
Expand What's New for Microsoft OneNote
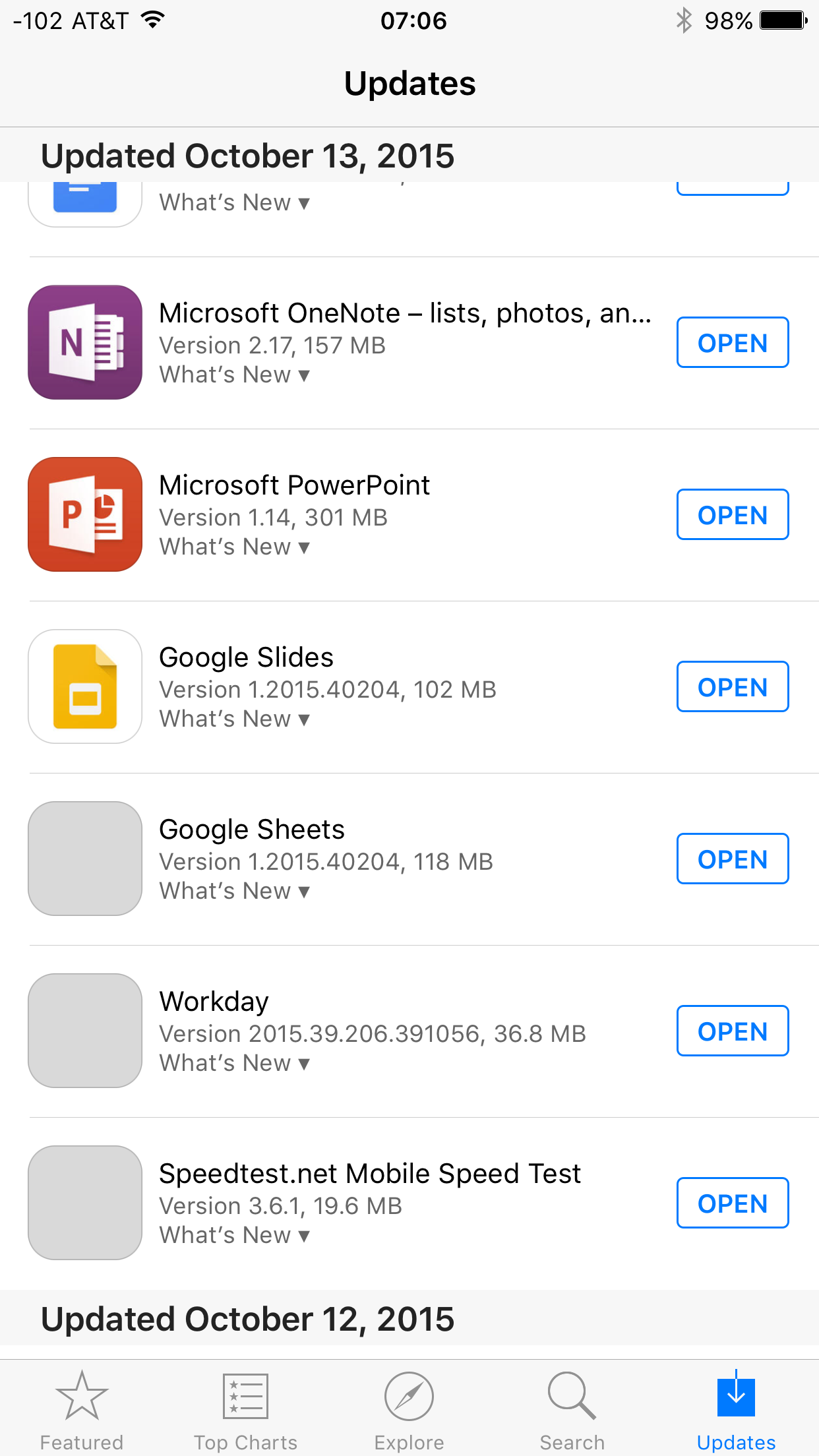234,375
